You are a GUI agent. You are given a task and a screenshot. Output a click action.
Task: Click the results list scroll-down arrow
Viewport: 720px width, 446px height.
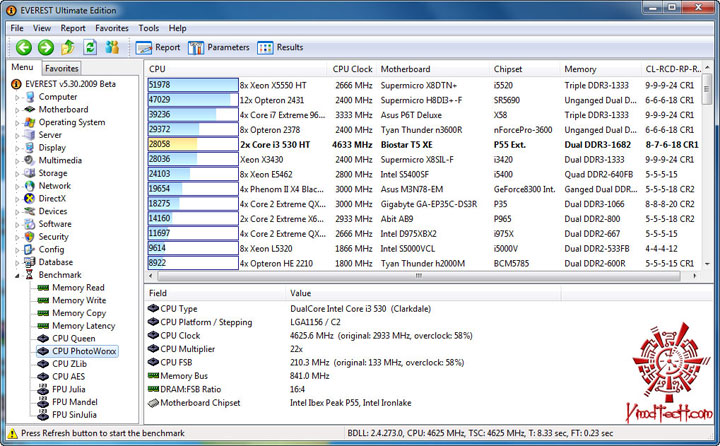[x=707, y=264]
